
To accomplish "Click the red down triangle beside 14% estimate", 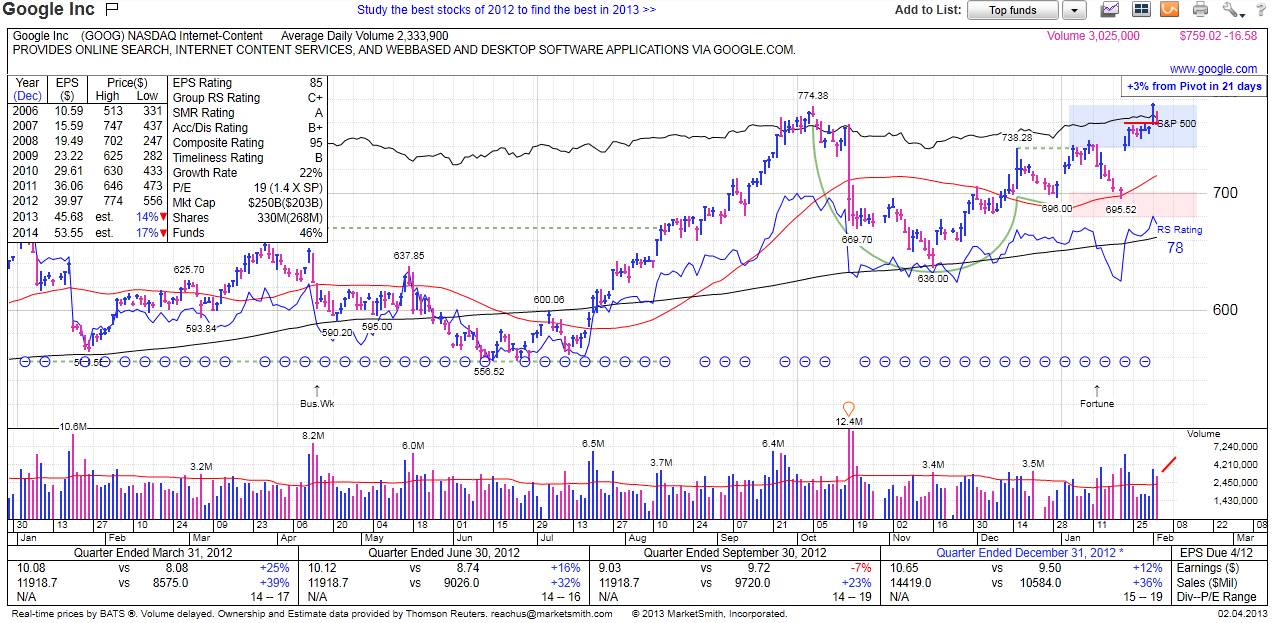I will pos(163,217).
